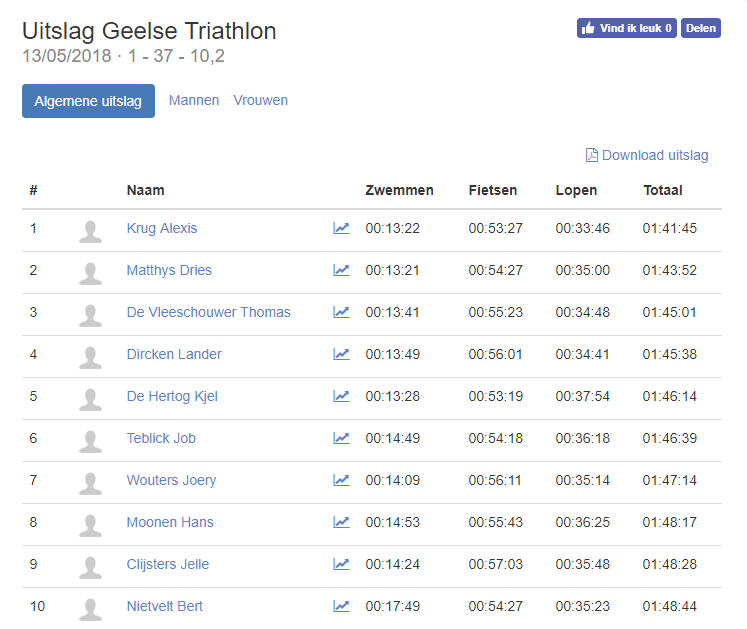This screenshot has height=629, width=747.
Task: Click the avatar icon of De Hertog Kjel
Action: coord(91,399)
